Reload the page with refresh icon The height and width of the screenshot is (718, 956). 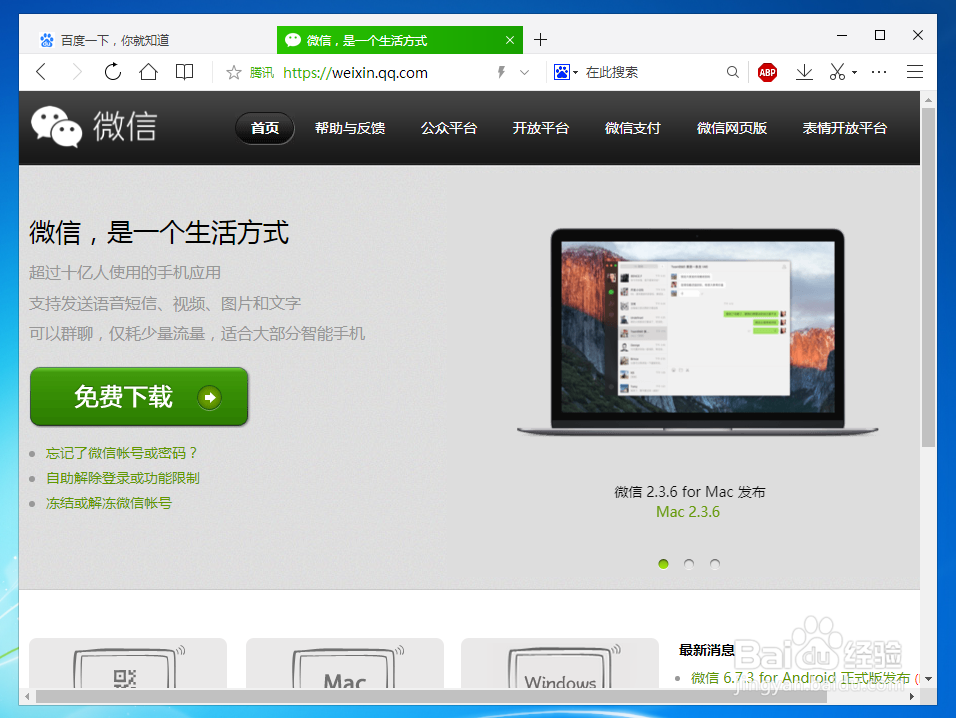coord(113,72)
